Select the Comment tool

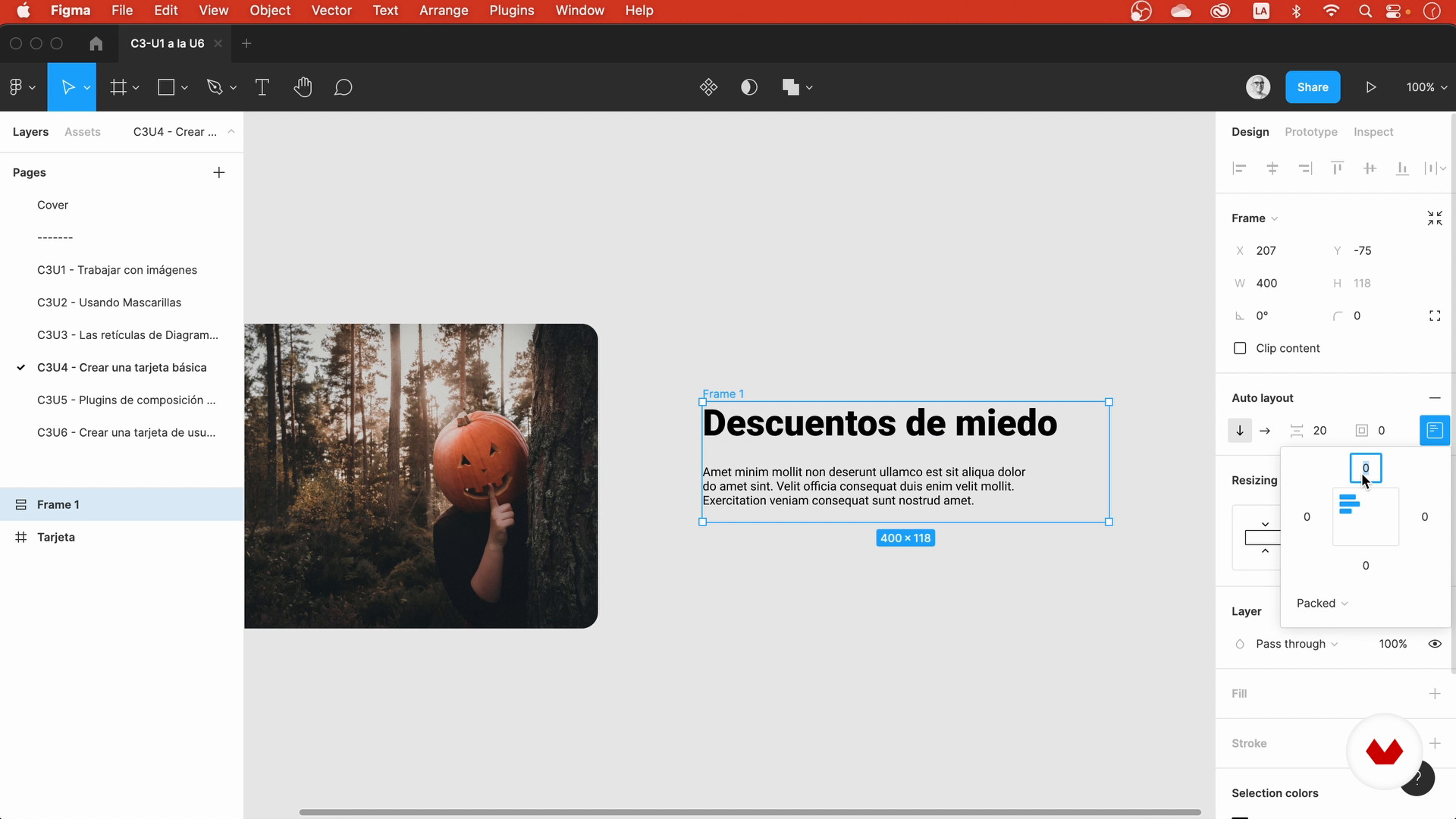(x=344, y=87)
